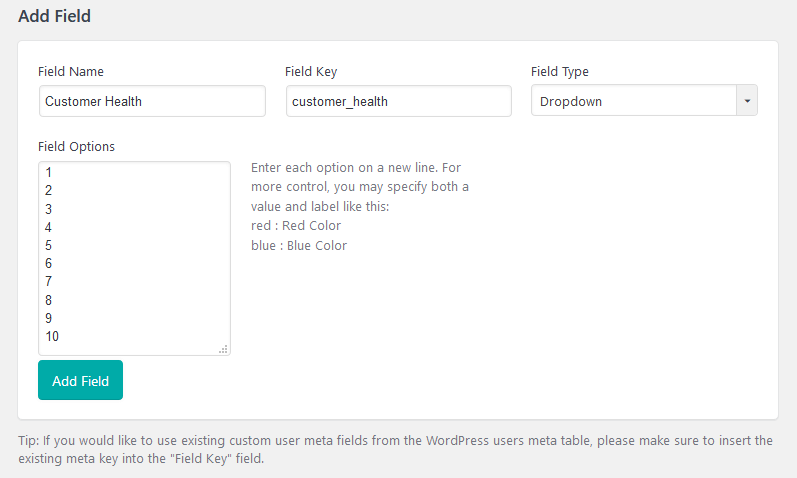Screen dimensions: 797x478
Task: Click the Field Options label
Action: pyautogui.click(x=76, y=146)
